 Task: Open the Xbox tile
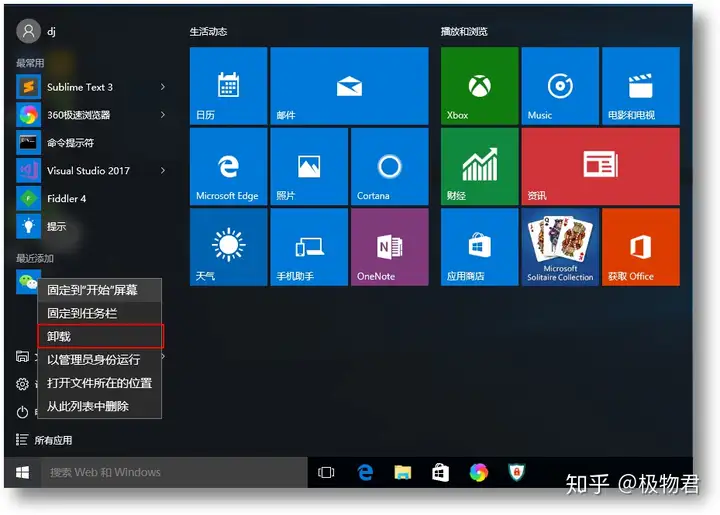(x=479, y=86)
